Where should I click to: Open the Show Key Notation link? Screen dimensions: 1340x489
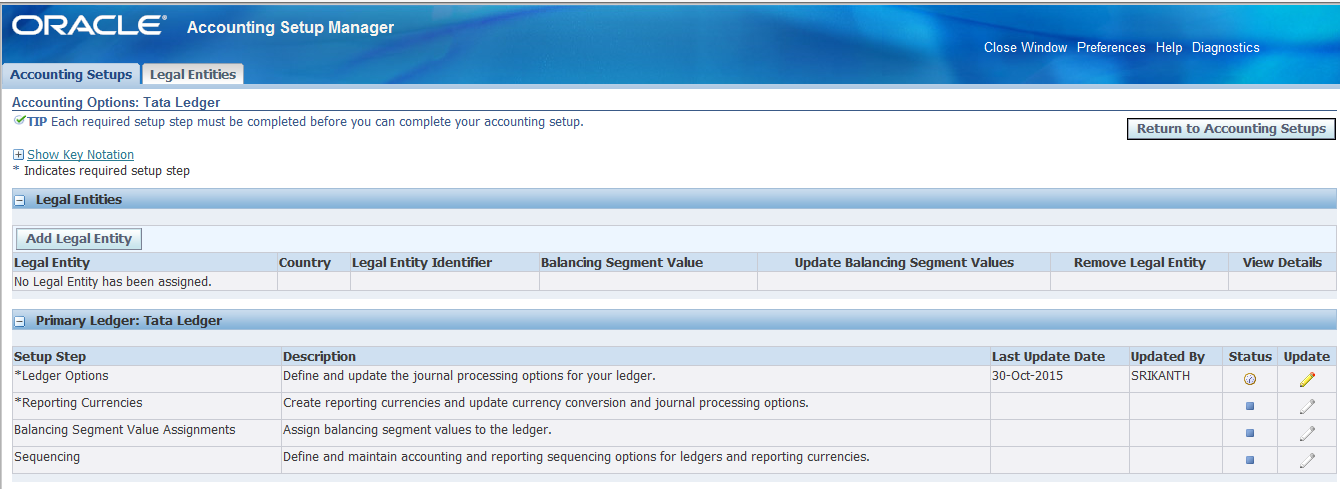[80, 155]
